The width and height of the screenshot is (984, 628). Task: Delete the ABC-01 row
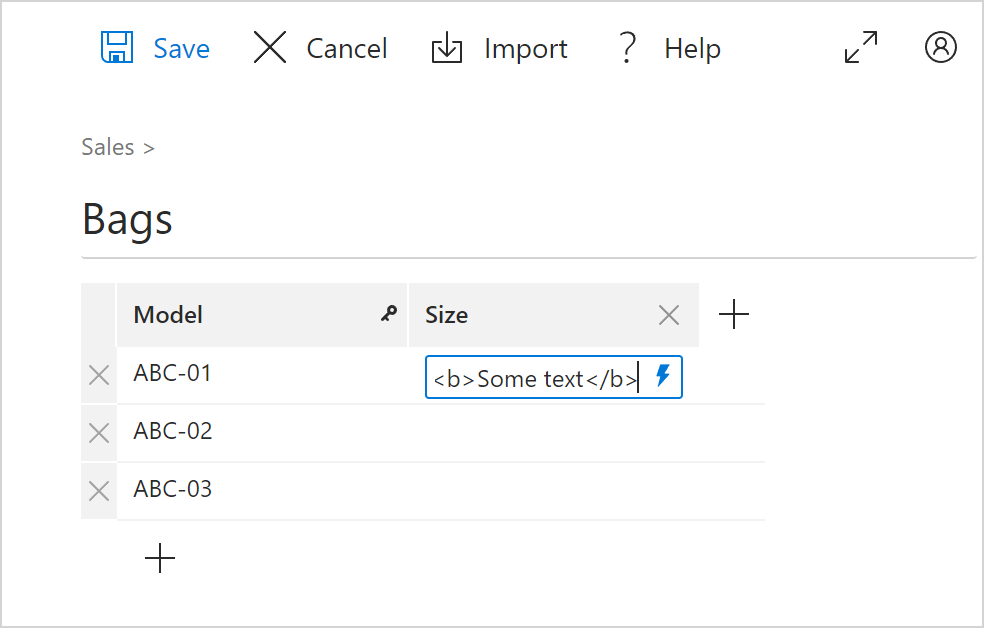tap(99, 375)
